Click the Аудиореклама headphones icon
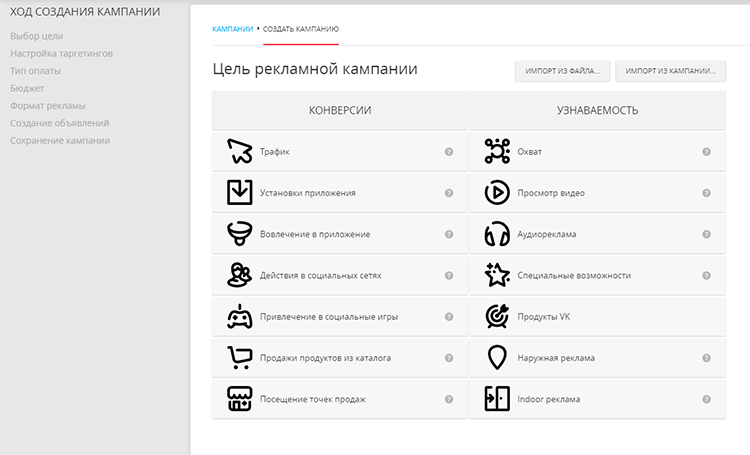 (496, 234)
